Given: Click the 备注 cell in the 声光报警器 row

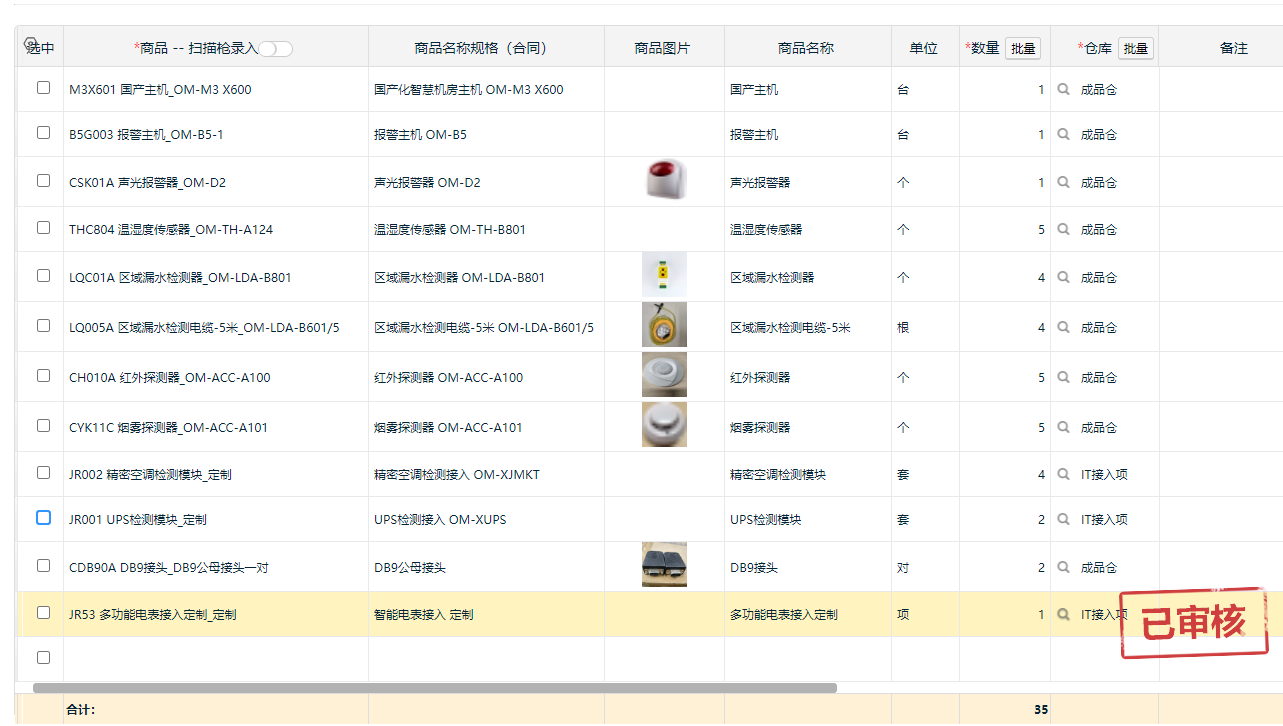Looking at the screenshot, I should tap(1220, 182).
